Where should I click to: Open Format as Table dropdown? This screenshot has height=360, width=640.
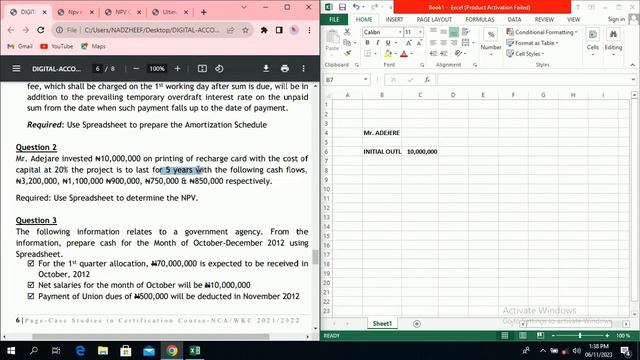pyautogui.click(x=532, y=43)
